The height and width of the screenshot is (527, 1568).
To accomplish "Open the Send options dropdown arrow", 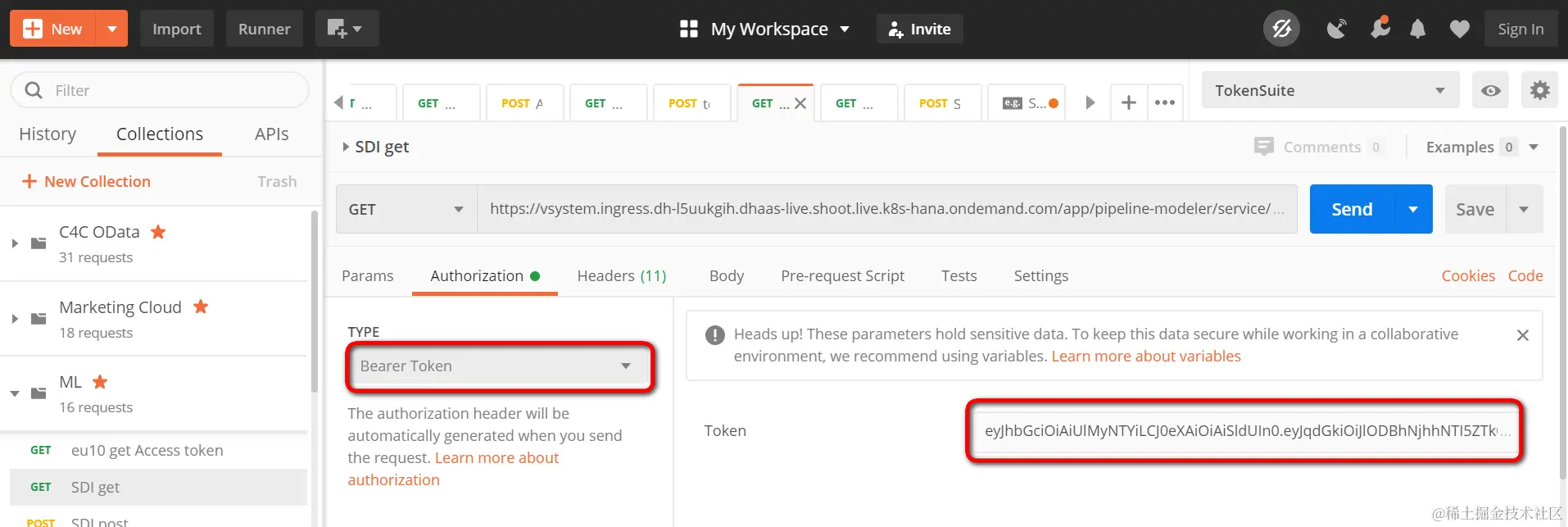I will pos(1413,209).
